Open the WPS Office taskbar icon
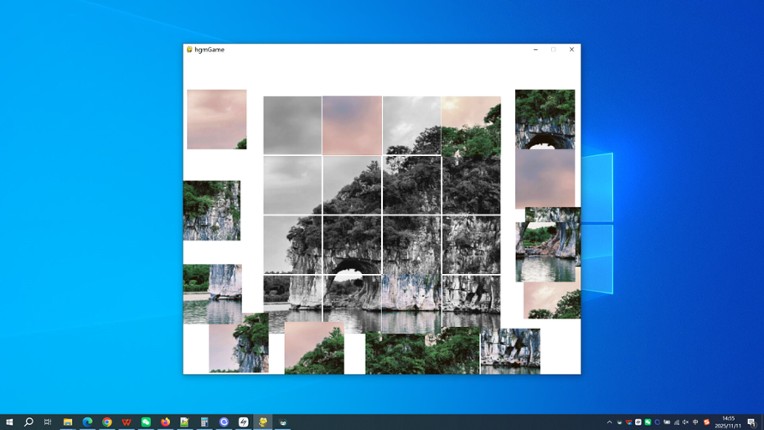 126,422
